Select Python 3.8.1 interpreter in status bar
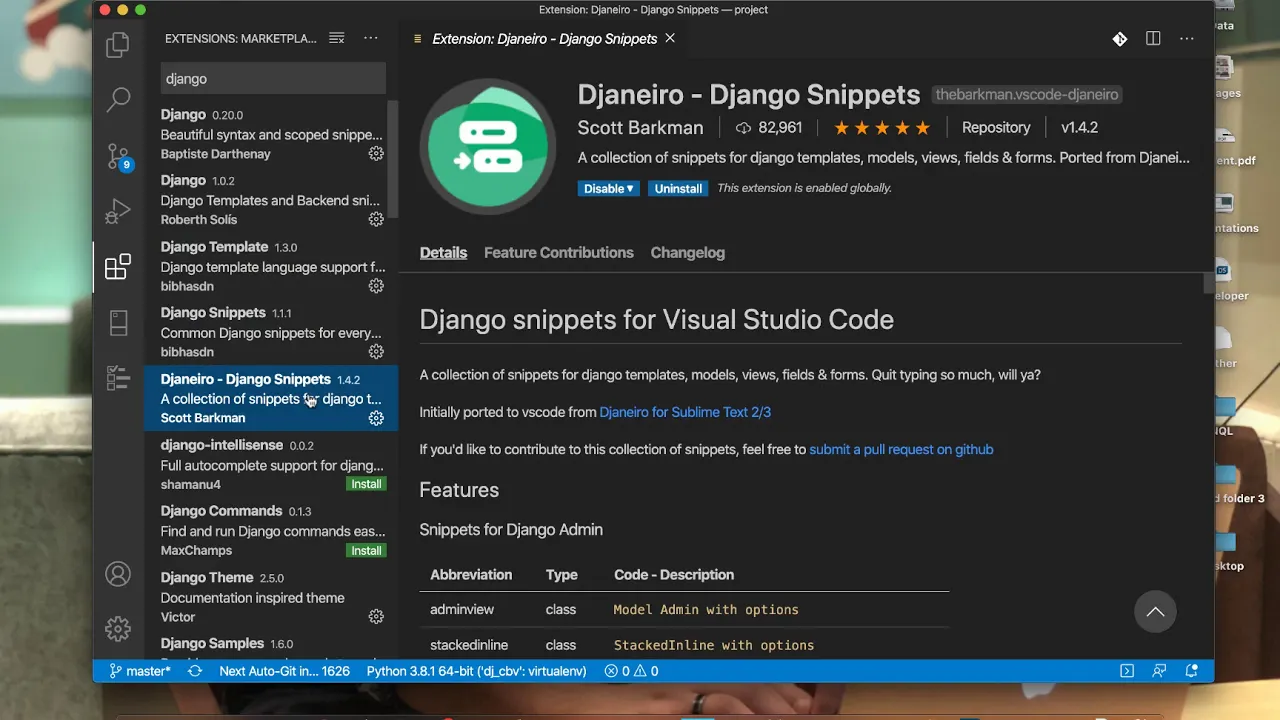The width and height of the screenshot is (1280, 720). (476, 671)
